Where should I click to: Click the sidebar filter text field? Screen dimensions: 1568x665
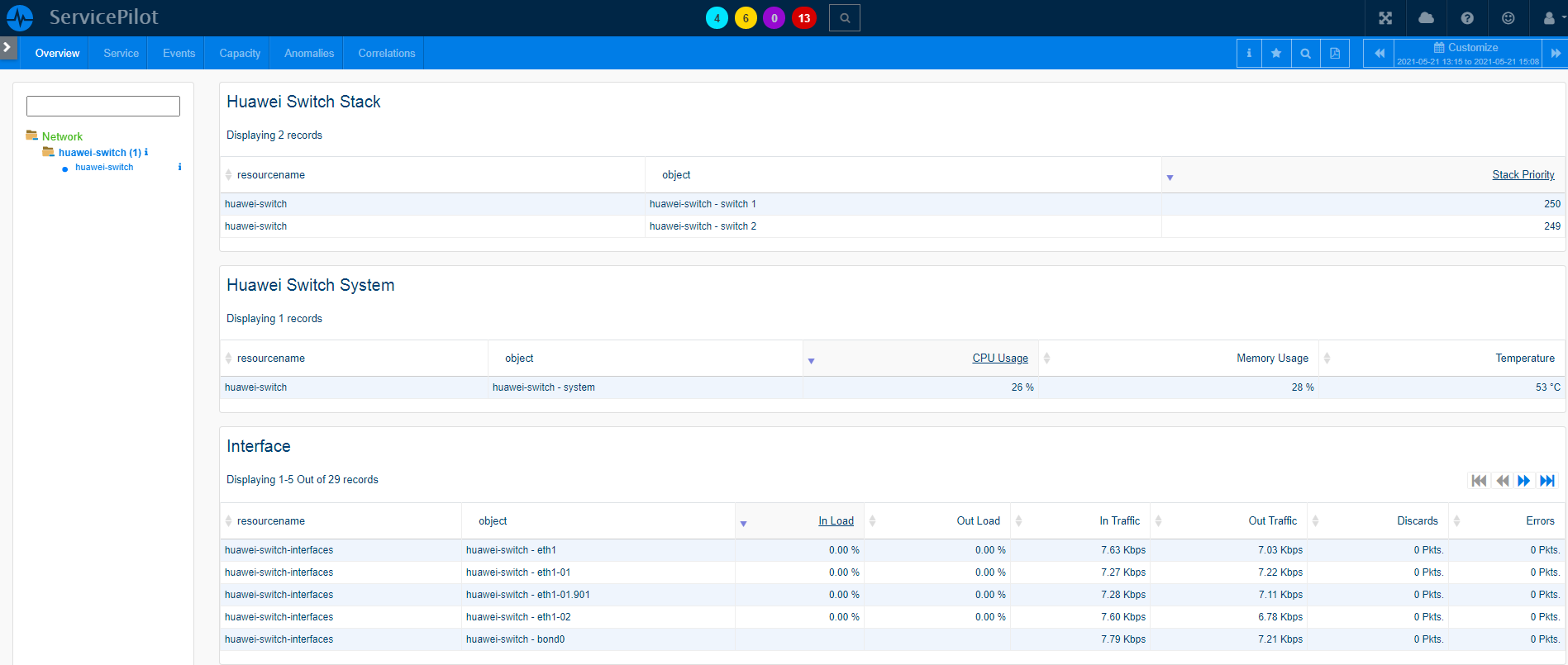coord(103,106)
